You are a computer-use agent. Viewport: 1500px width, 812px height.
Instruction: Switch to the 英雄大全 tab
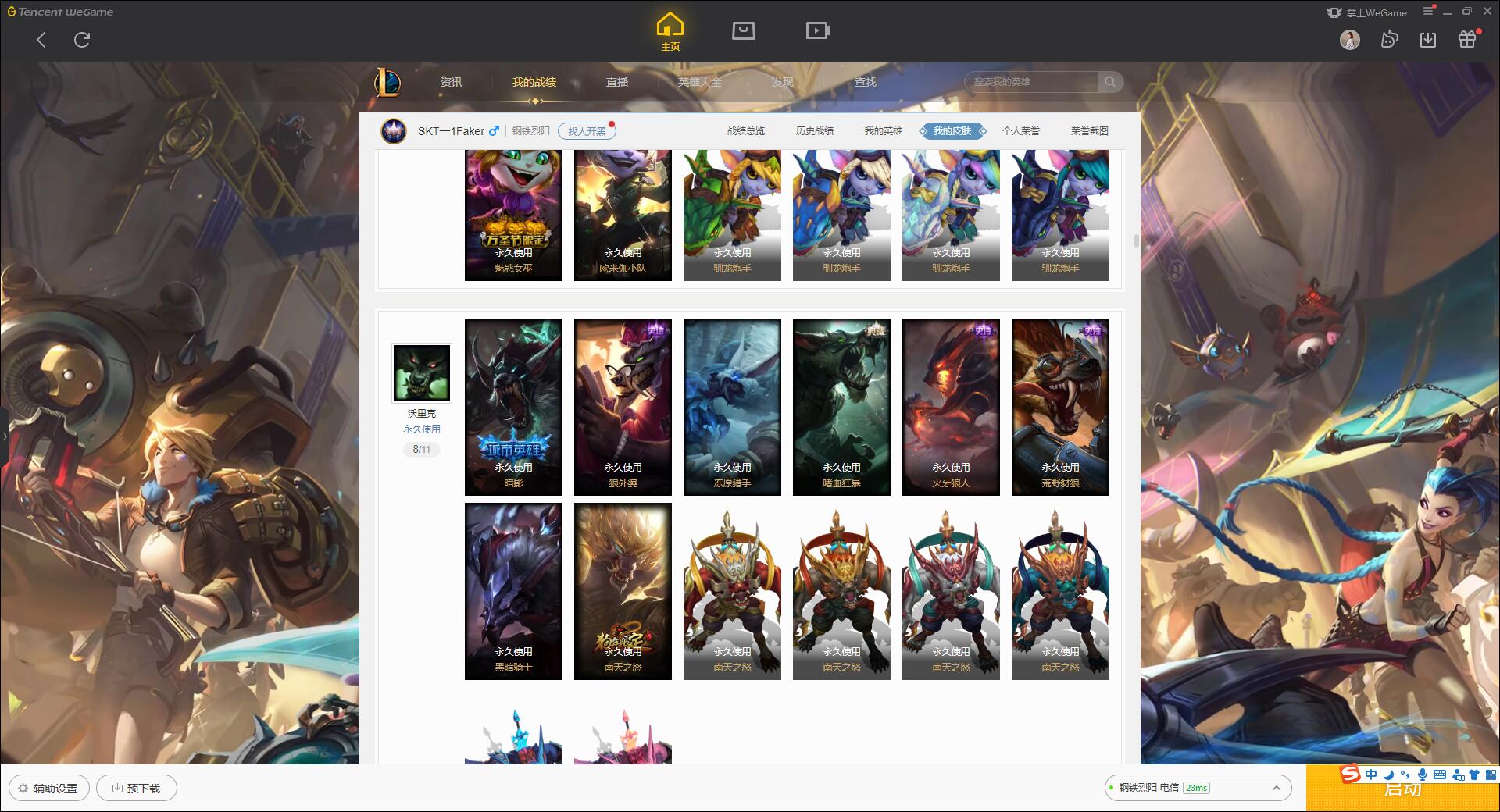pos(700,82)
